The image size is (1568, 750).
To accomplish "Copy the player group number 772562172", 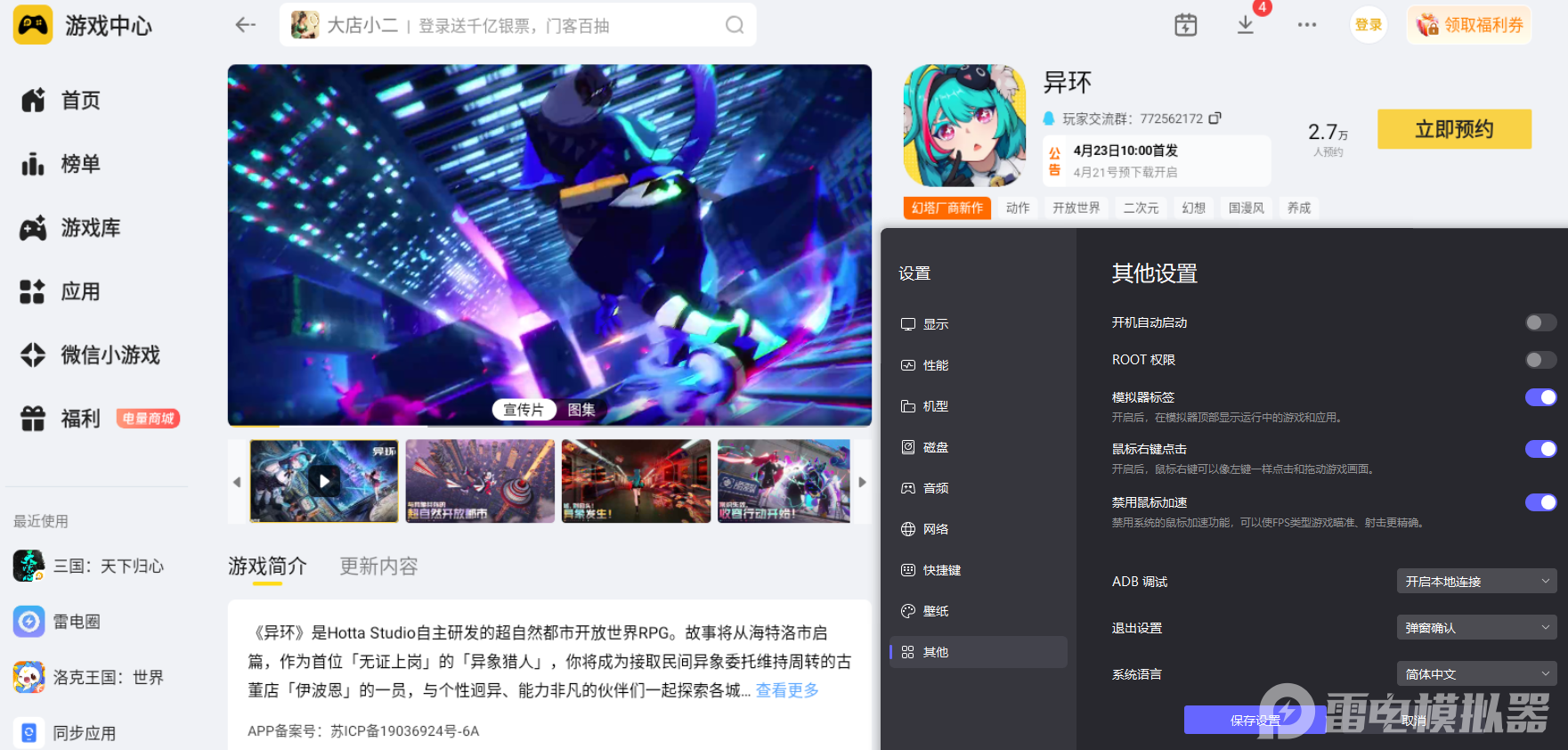I will 1215,118.
